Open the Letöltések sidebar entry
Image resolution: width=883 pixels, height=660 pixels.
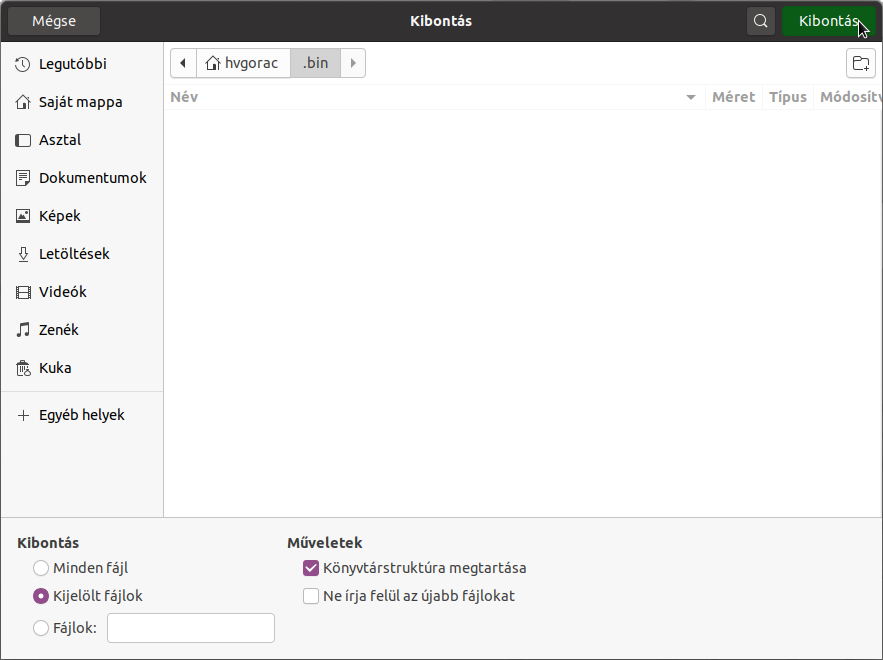(82, 254)
